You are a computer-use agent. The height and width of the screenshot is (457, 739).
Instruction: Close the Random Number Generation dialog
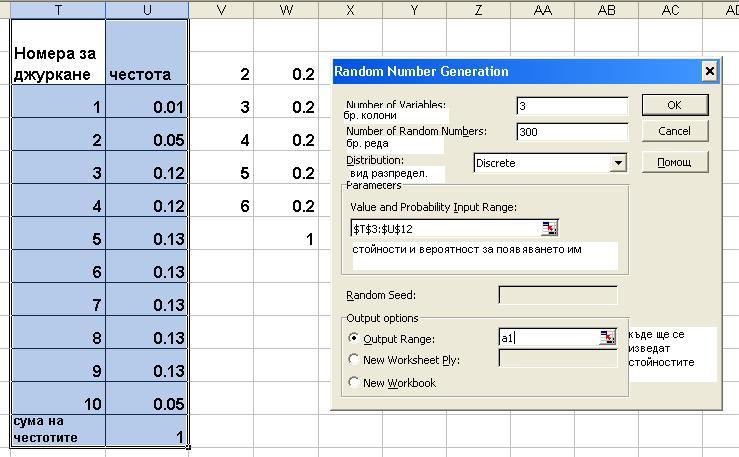709,71
